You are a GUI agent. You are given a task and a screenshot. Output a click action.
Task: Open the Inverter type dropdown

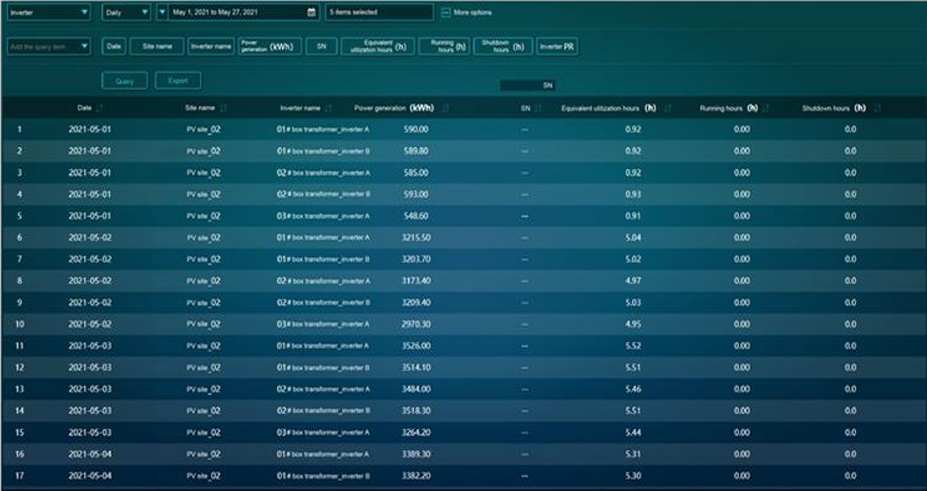point(48,12)
